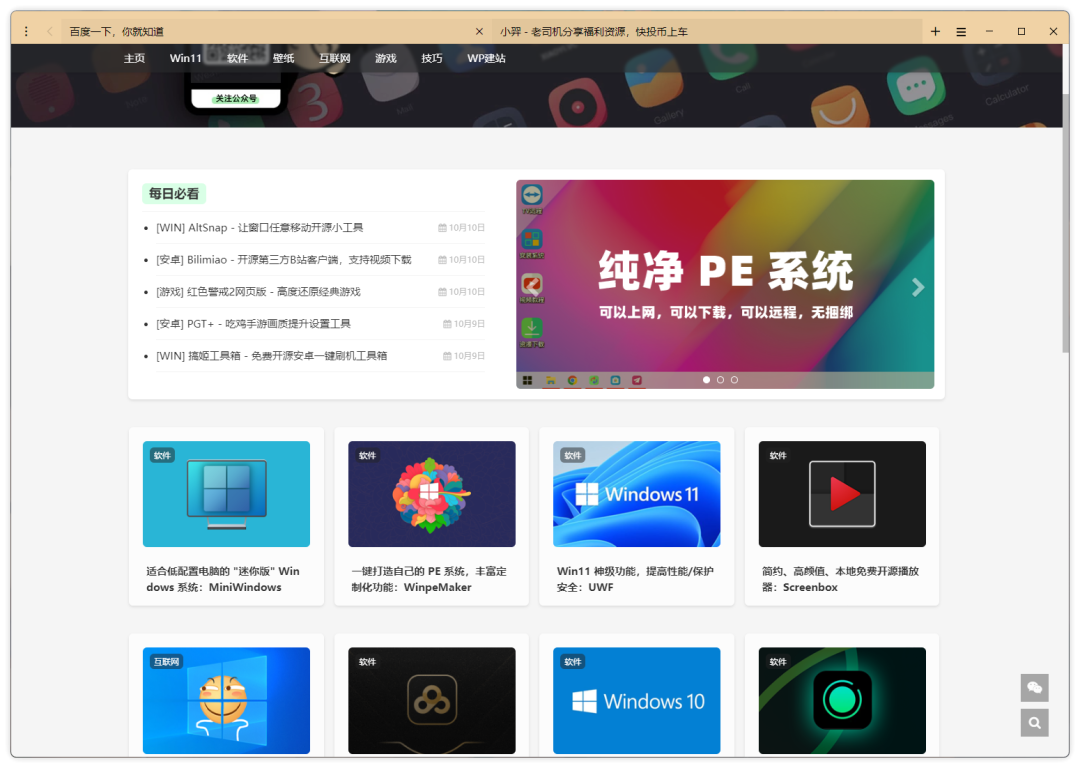Screen dimensions: 1080x768
Task: Open the PGT+ article link
Action: coord(253,324)
